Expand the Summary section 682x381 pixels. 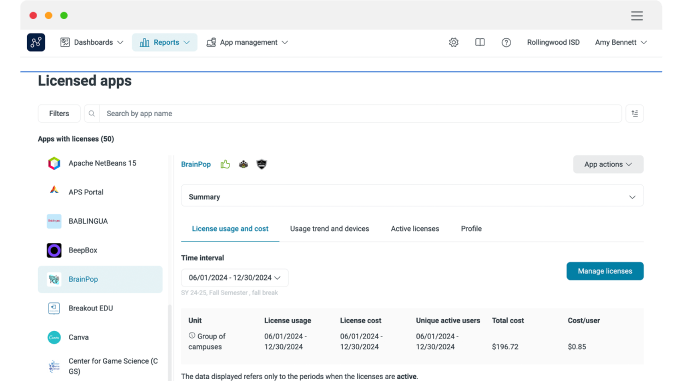[412, 197]
